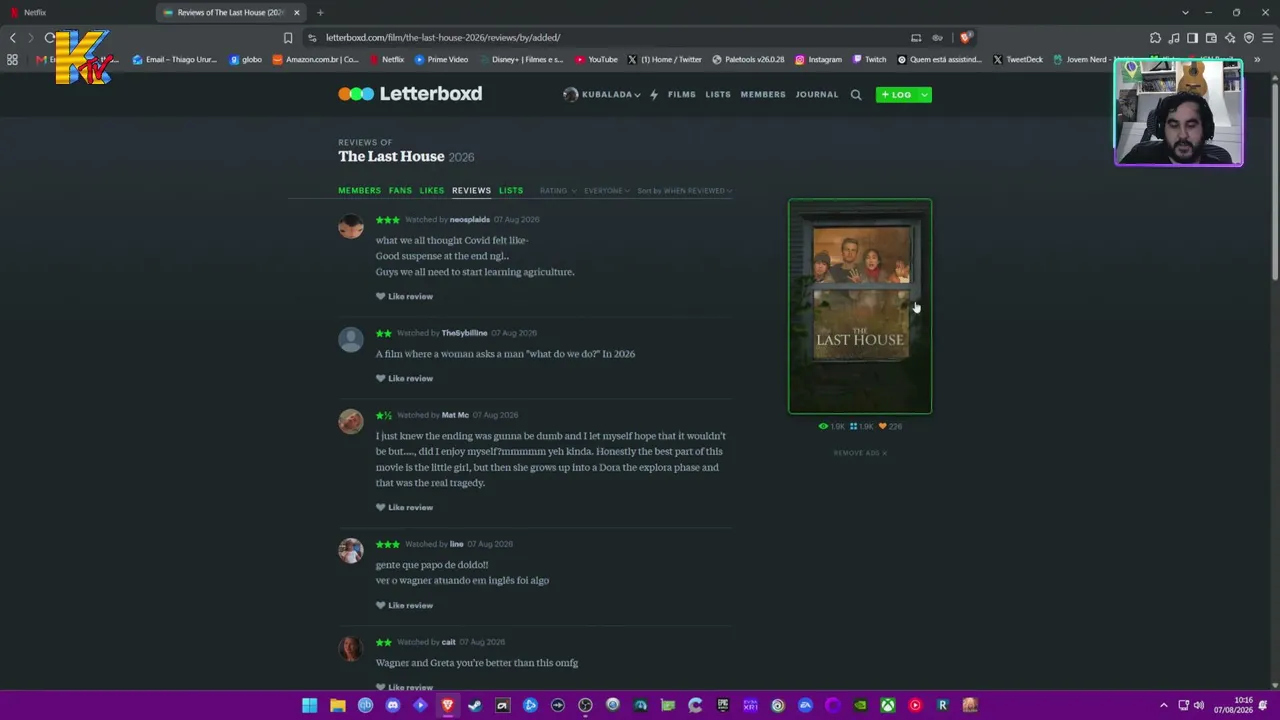The width and height of the screenshot is (1280, 720).
Task: Show hidden system tray icons
Action: click(x=1163, y=705)
